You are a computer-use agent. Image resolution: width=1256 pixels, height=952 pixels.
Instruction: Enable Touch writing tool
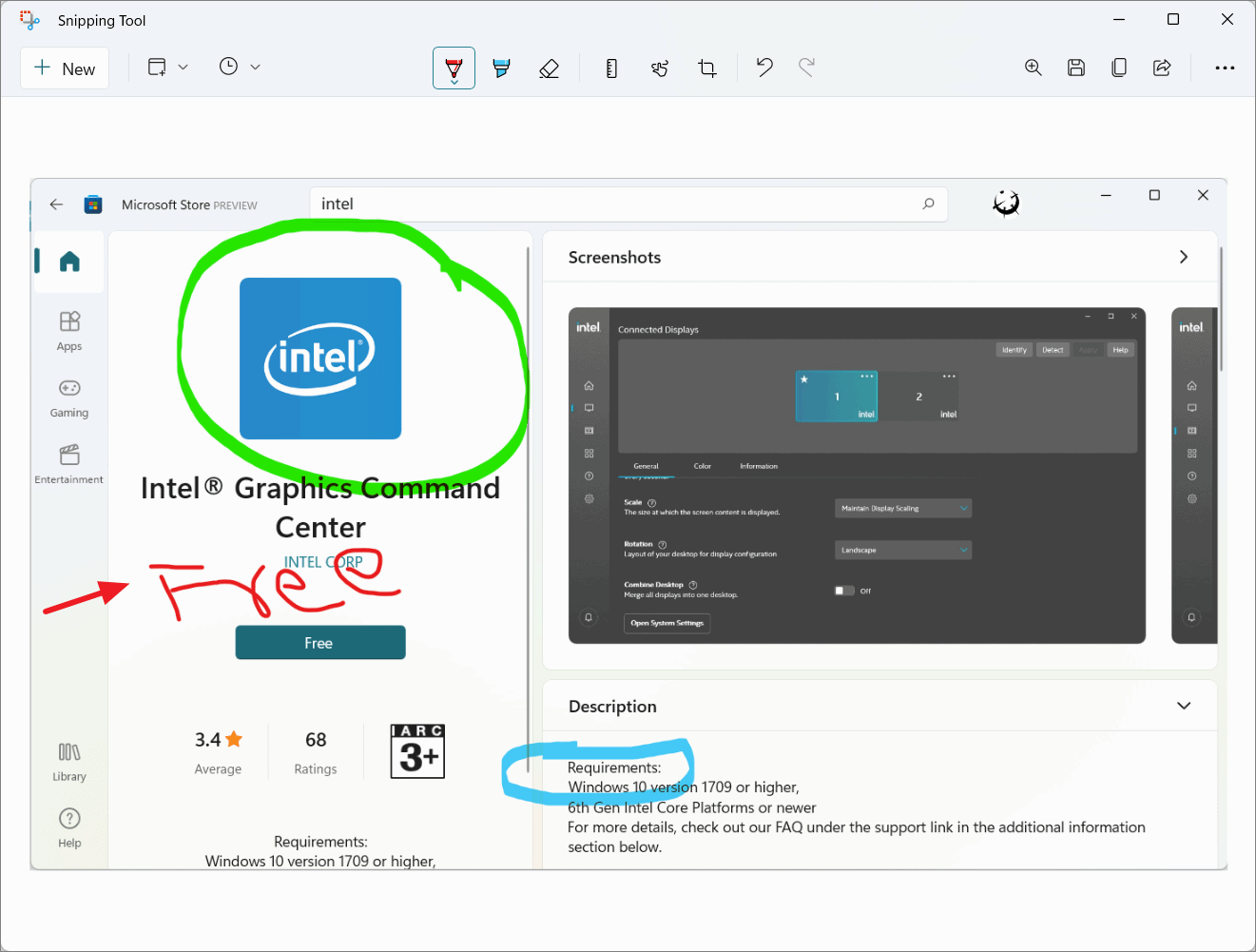coord(659,68)
